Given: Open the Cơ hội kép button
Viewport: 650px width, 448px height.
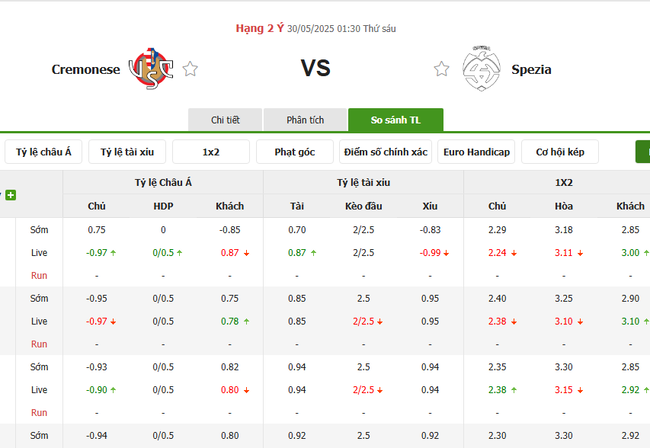Looking at the screenshot, I should [x=560, y=152].
